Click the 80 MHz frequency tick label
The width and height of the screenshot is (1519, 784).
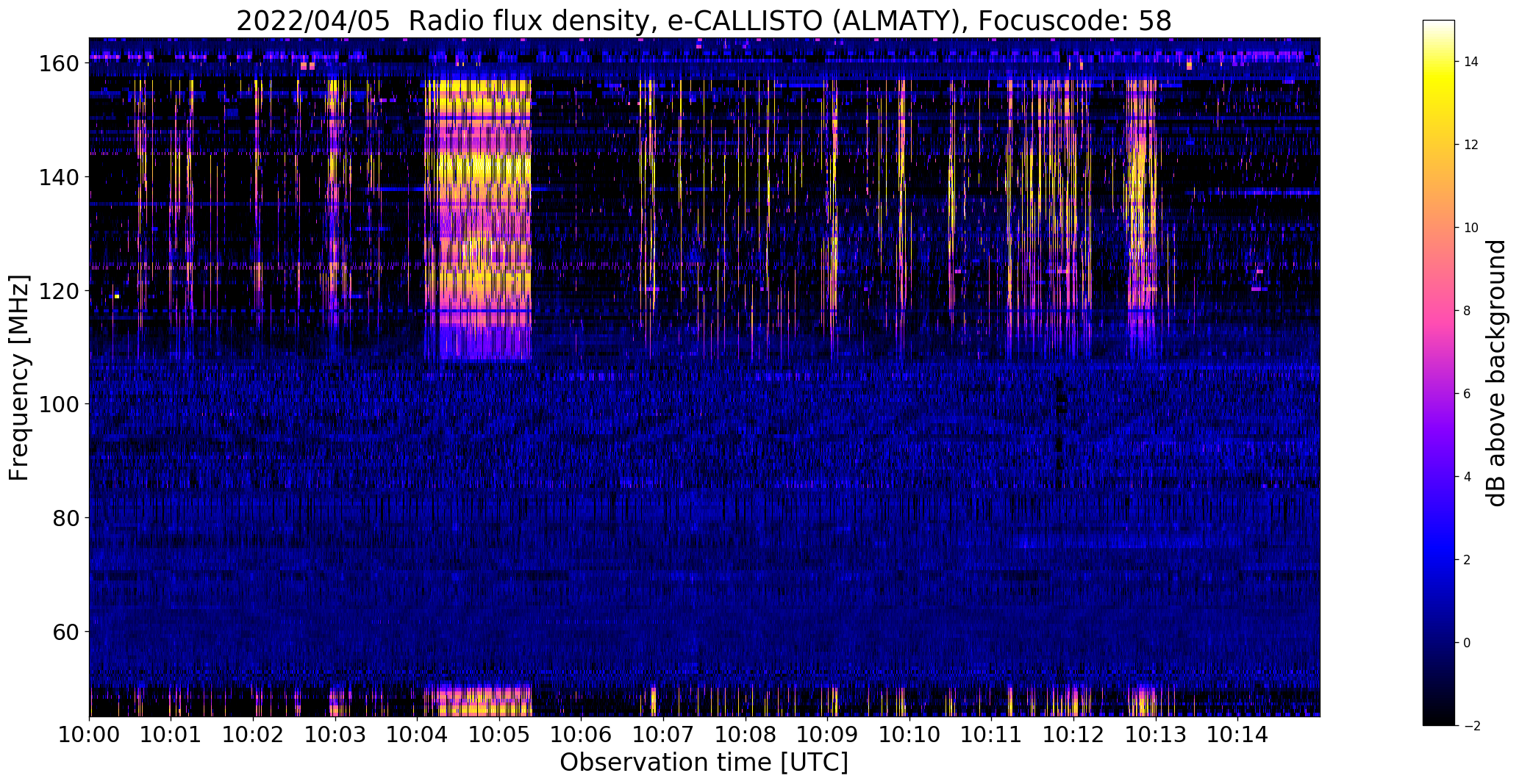coord(65,518)
